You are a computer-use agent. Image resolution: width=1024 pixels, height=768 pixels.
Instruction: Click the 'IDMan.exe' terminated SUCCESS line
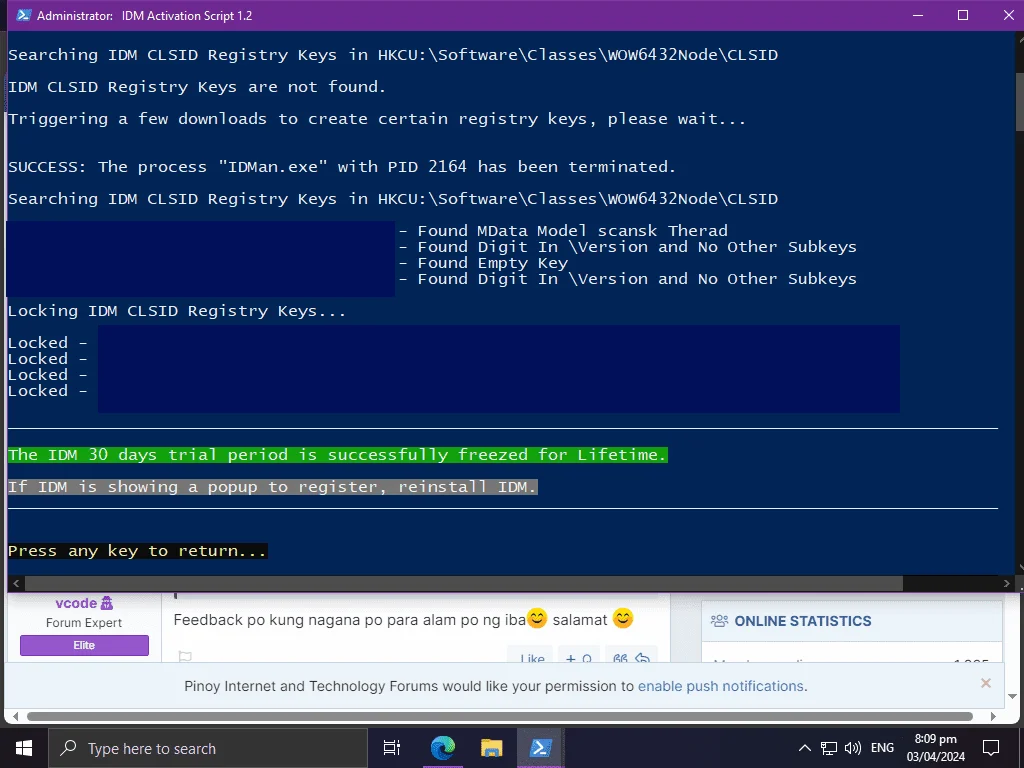(342, 167)
